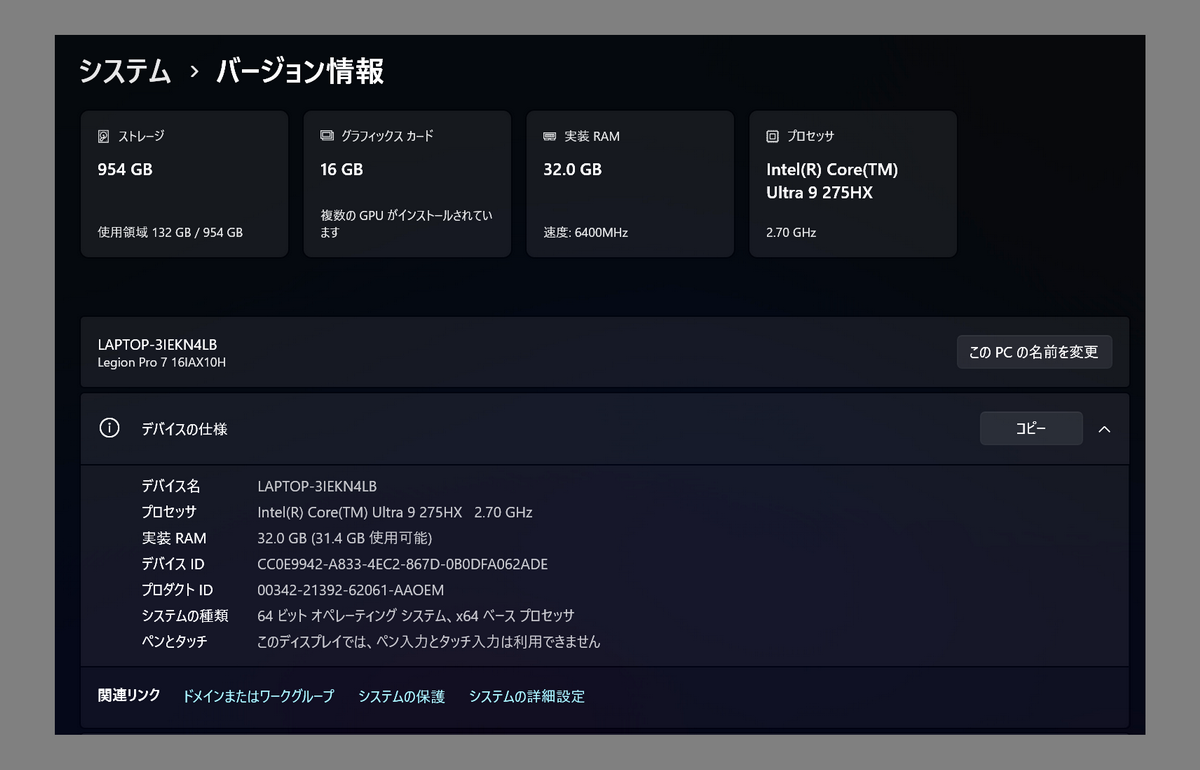The image size is (1200, 770).
Task: Click the プロセッサ row value in specs
Action: (395, 512)
